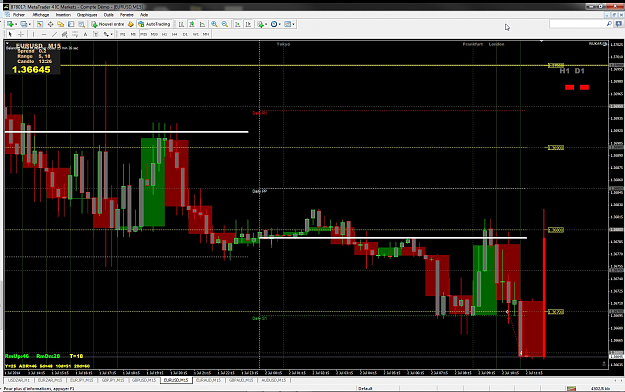Switch to D1 timeframe button in toolbar
625x392 pixels.
point(185,34)
